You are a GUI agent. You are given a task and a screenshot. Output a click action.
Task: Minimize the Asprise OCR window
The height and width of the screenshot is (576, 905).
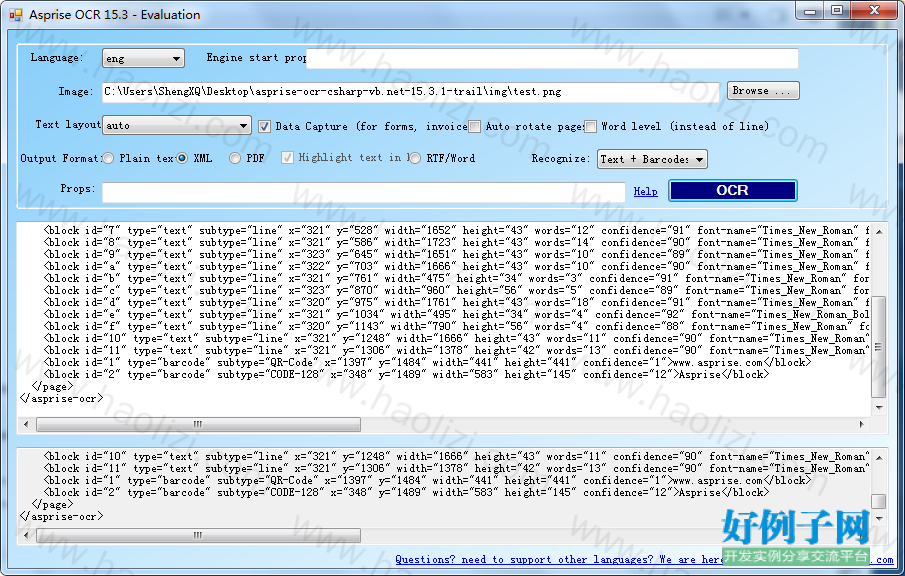click(810, 11)
